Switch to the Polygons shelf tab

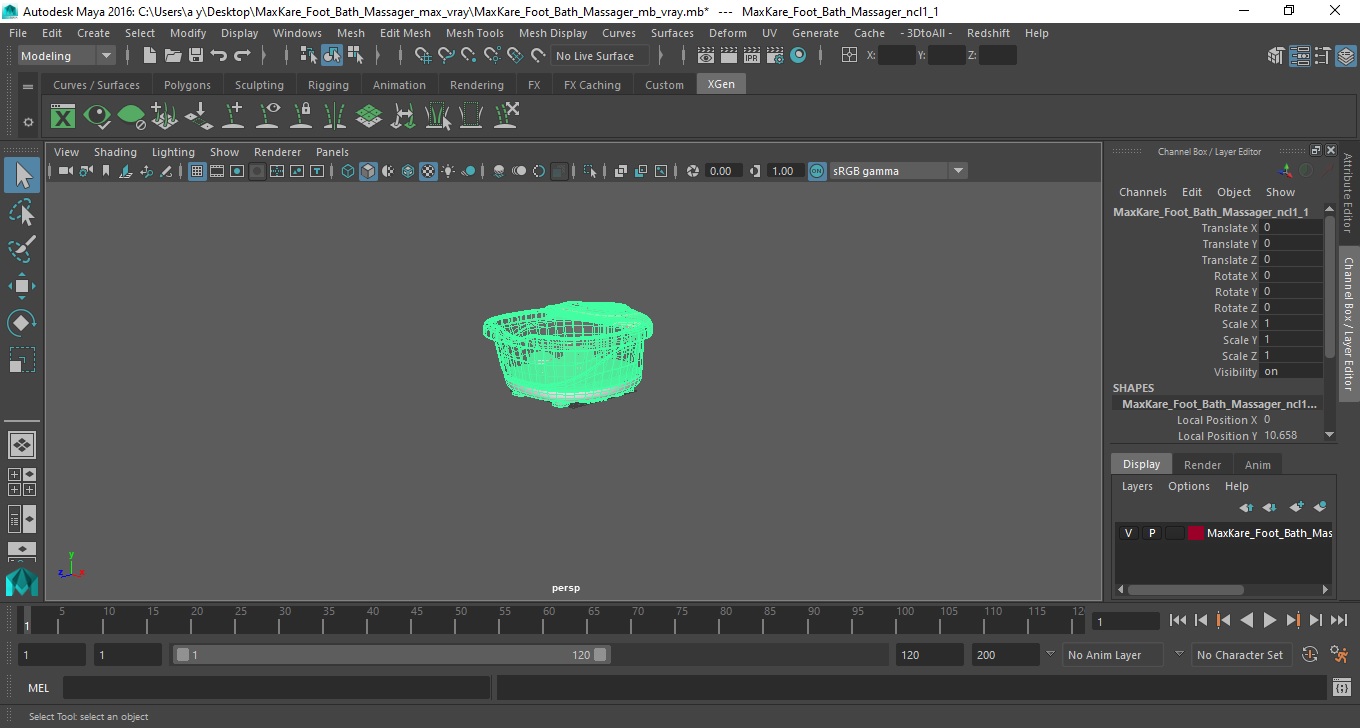[187, 85]
